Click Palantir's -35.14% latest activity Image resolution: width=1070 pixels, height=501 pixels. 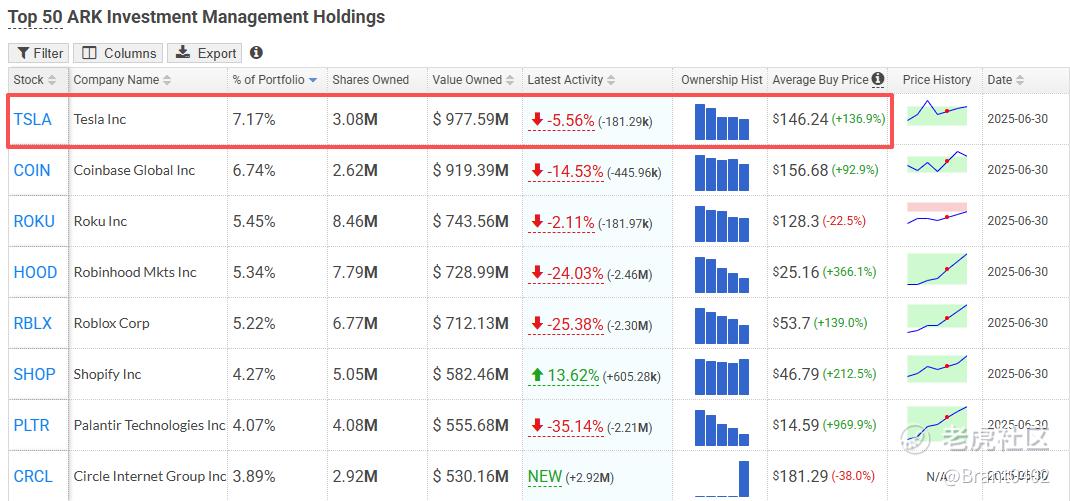coord(566,426)
